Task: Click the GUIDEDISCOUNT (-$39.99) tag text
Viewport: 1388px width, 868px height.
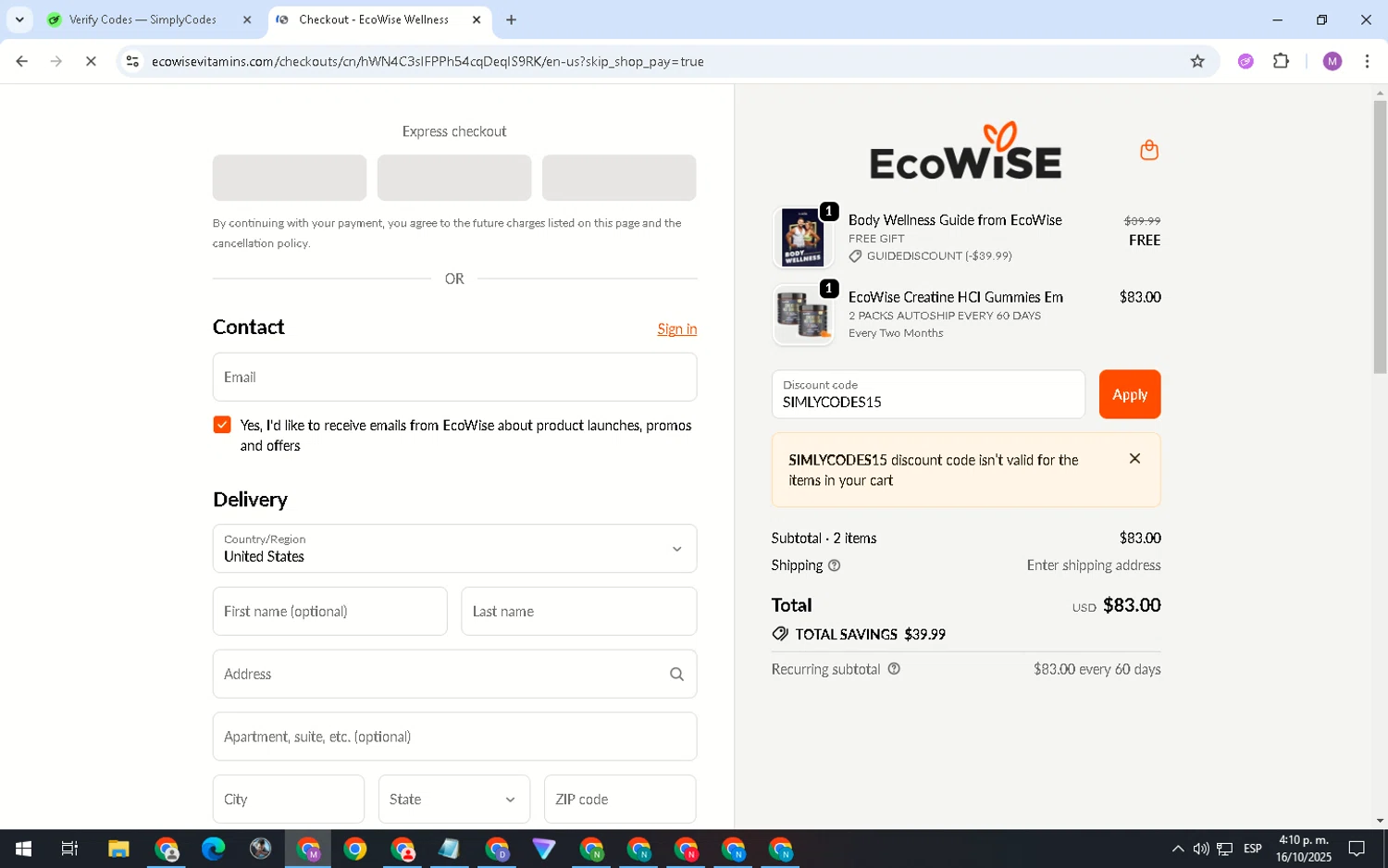Action: click(938, 256)
